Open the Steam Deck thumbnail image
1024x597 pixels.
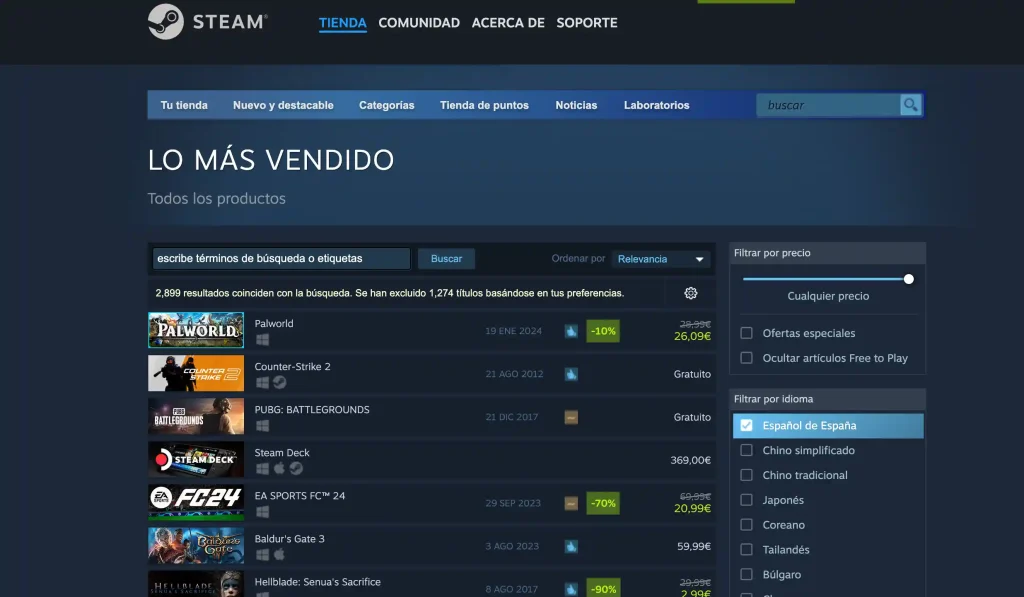coord(196,459)
